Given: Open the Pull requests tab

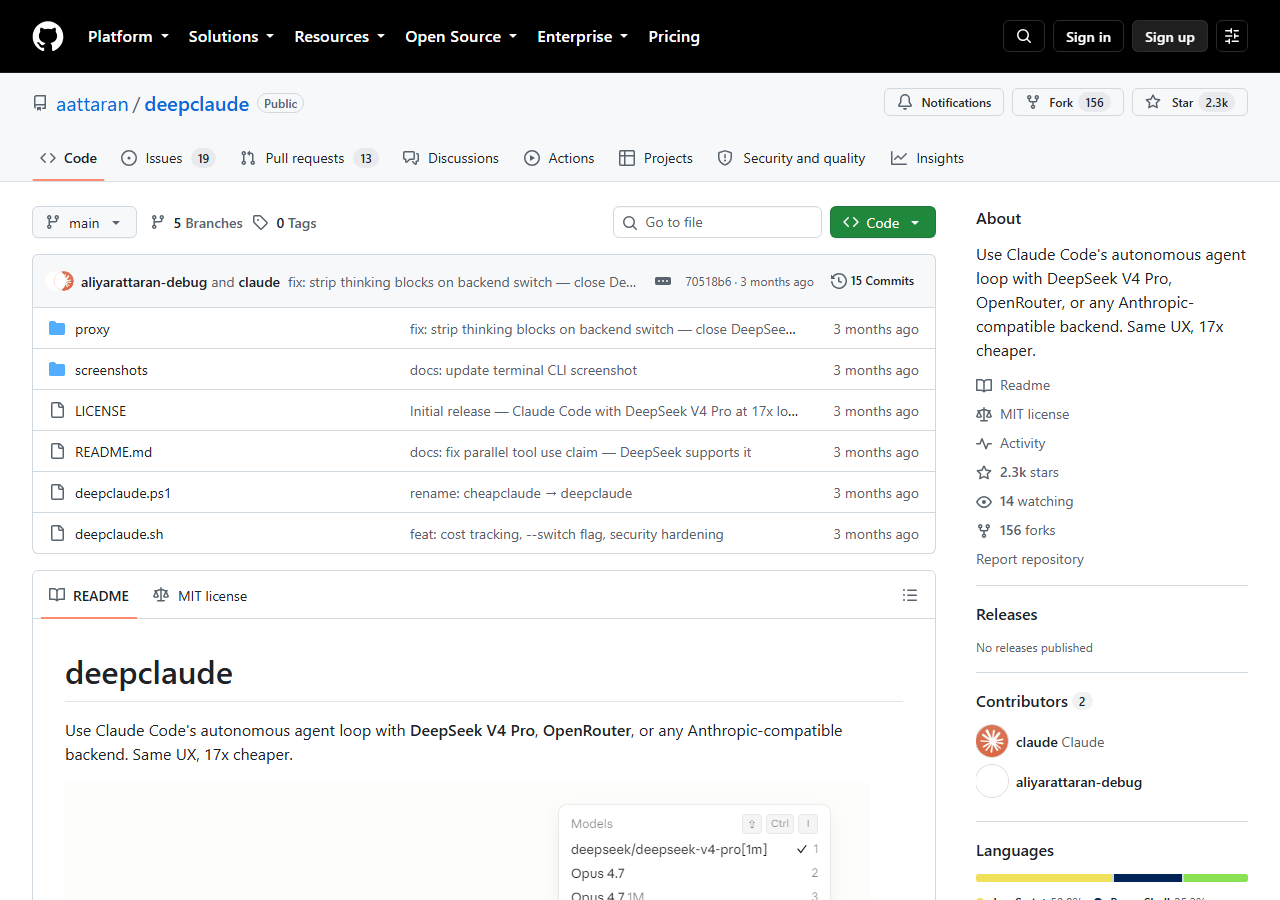Looking at the screenshot, I should 309,158.
